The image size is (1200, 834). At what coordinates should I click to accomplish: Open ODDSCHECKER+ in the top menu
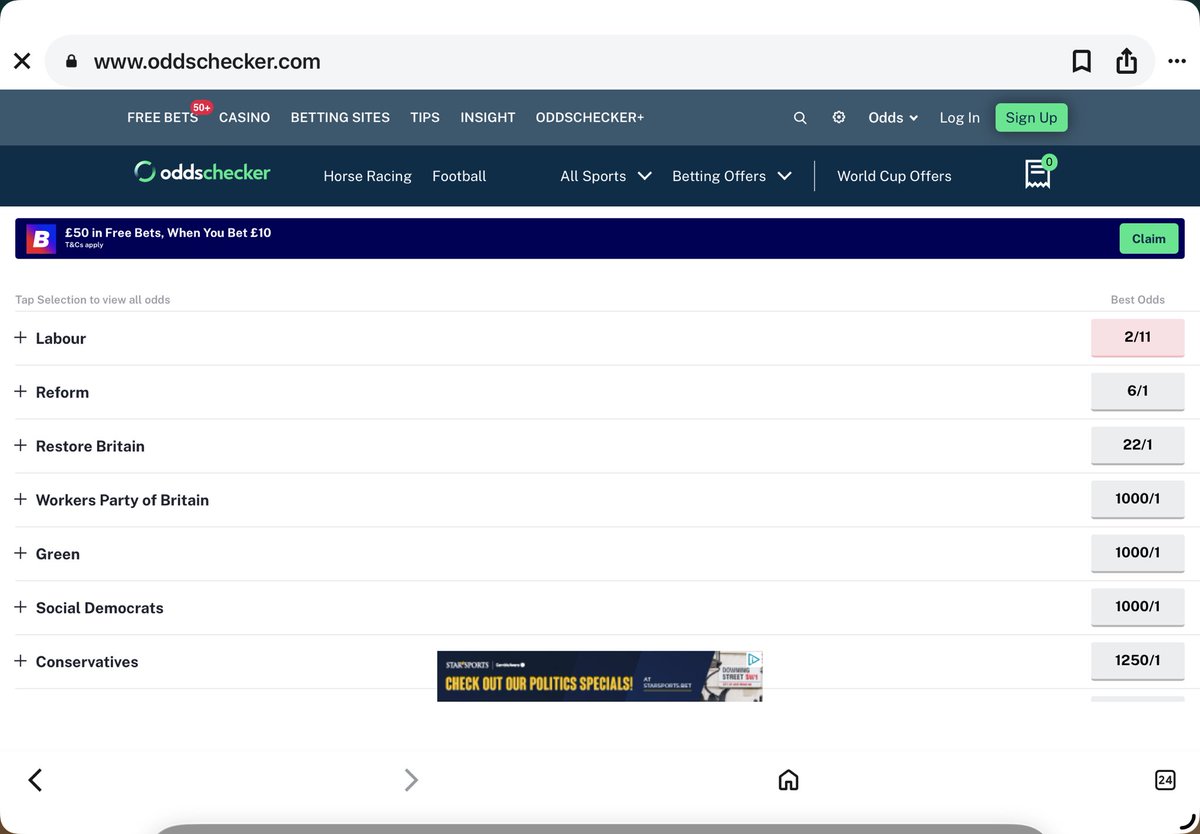pyautogui.click(x=590, y=117)
